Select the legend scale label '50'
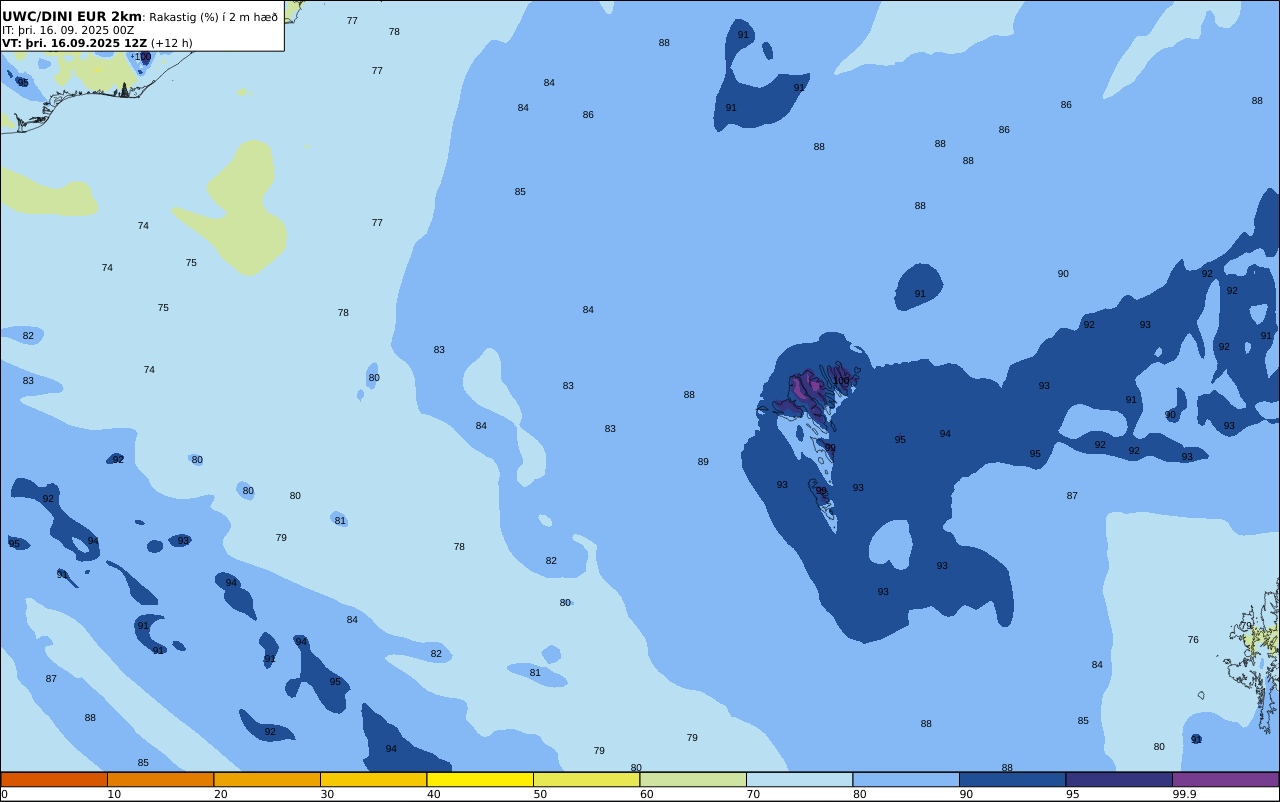1280x802 pixels. (540, 794)
